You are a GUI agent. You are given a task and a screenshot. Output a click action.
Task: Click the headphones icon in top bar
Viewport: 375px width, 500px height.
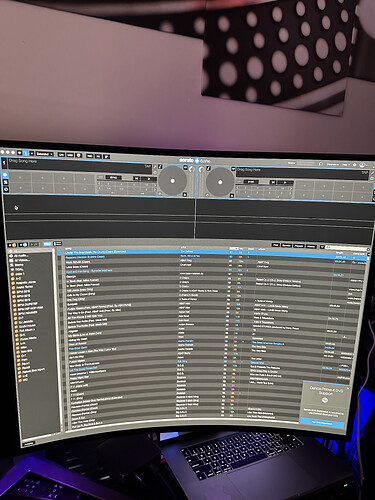click(321, 164)
